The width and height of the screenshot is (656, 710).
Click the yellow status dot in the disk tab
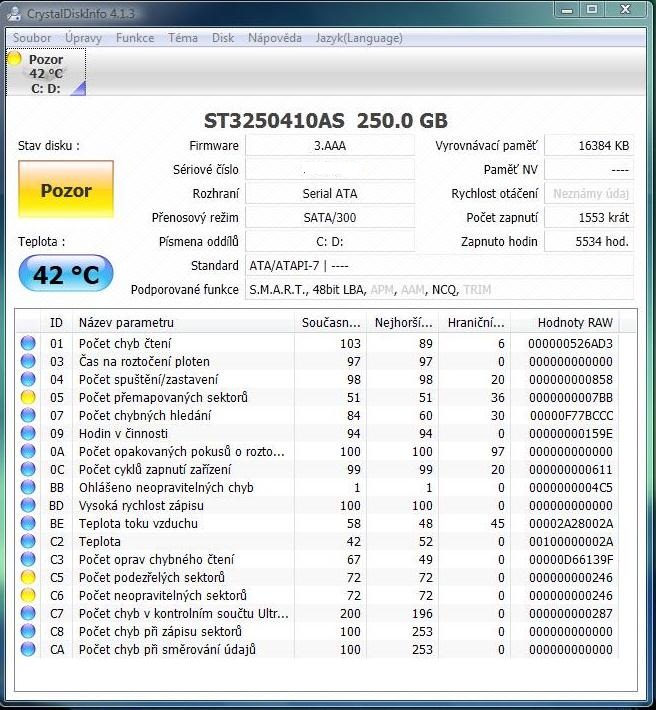(x=14, y=59)
